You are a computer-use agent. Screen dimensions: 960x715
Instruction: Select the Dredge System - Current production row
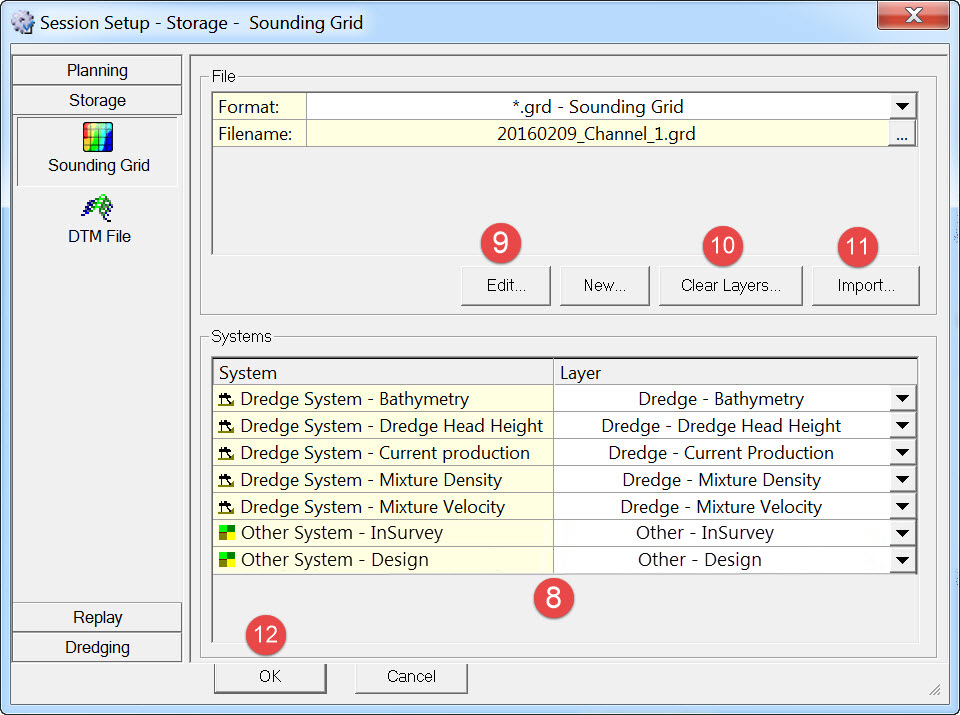[384, 453]
